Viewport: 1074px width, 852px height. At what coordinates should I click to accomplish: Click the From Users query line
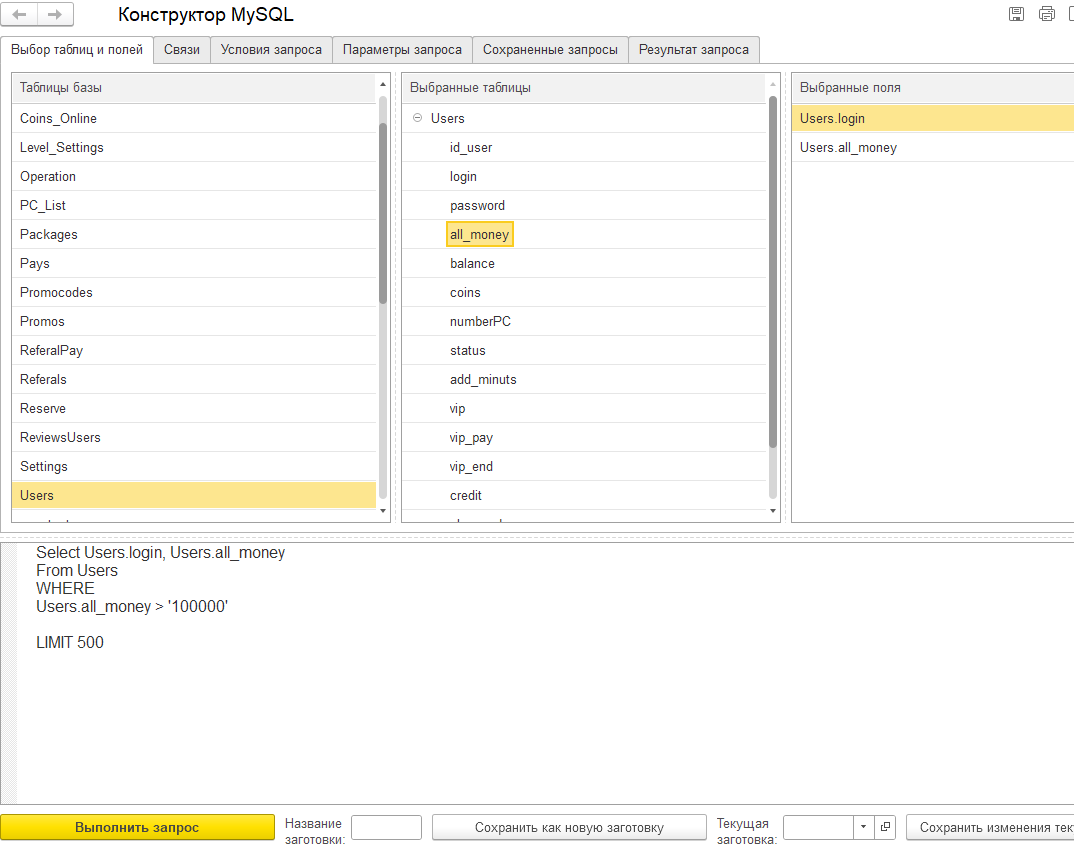[x=77, y=570]
